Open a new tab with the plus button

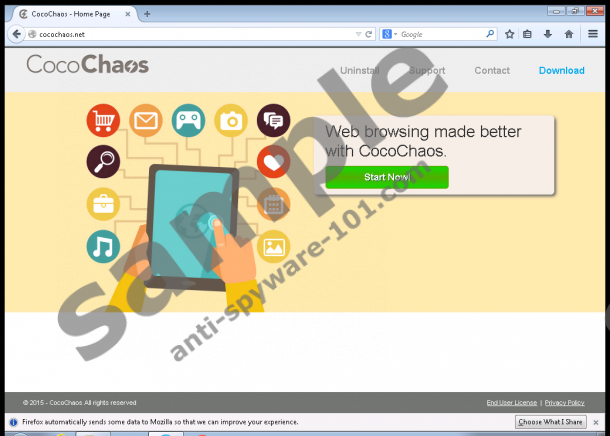pyautogui.click(x=147, y=13)
